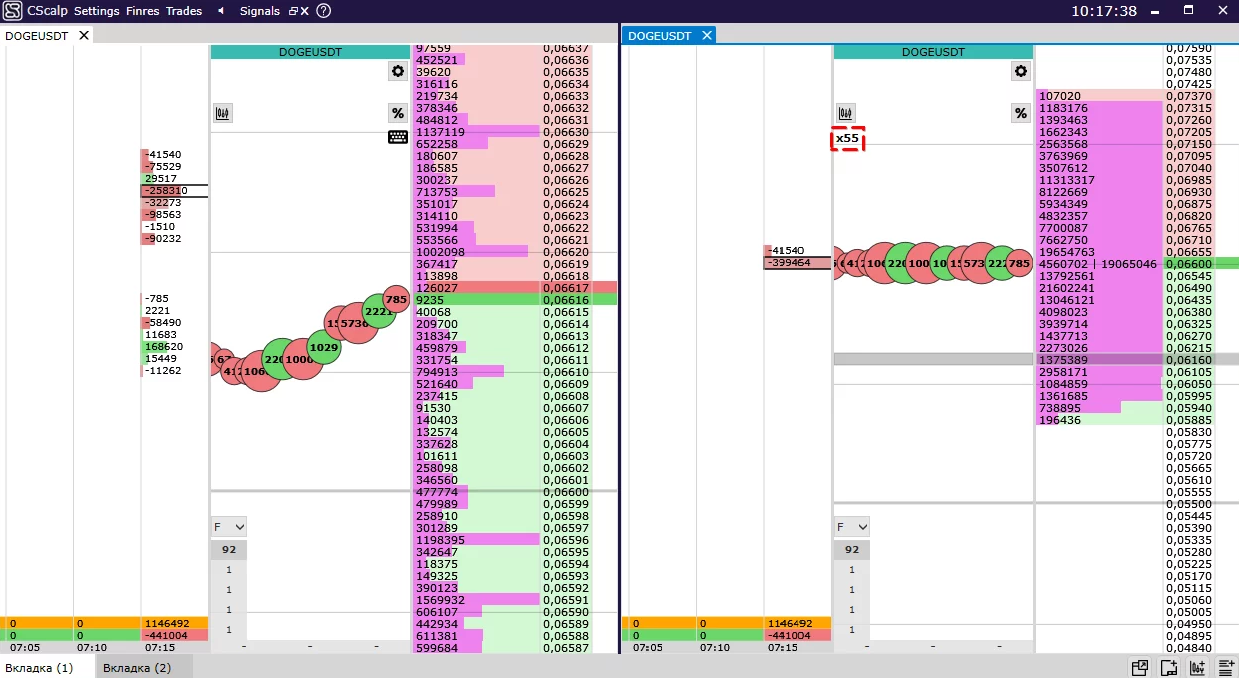Click the add chart icon in bottom bar
This screenshot has width=1239, height=678.
click(x=1196, y=667)
